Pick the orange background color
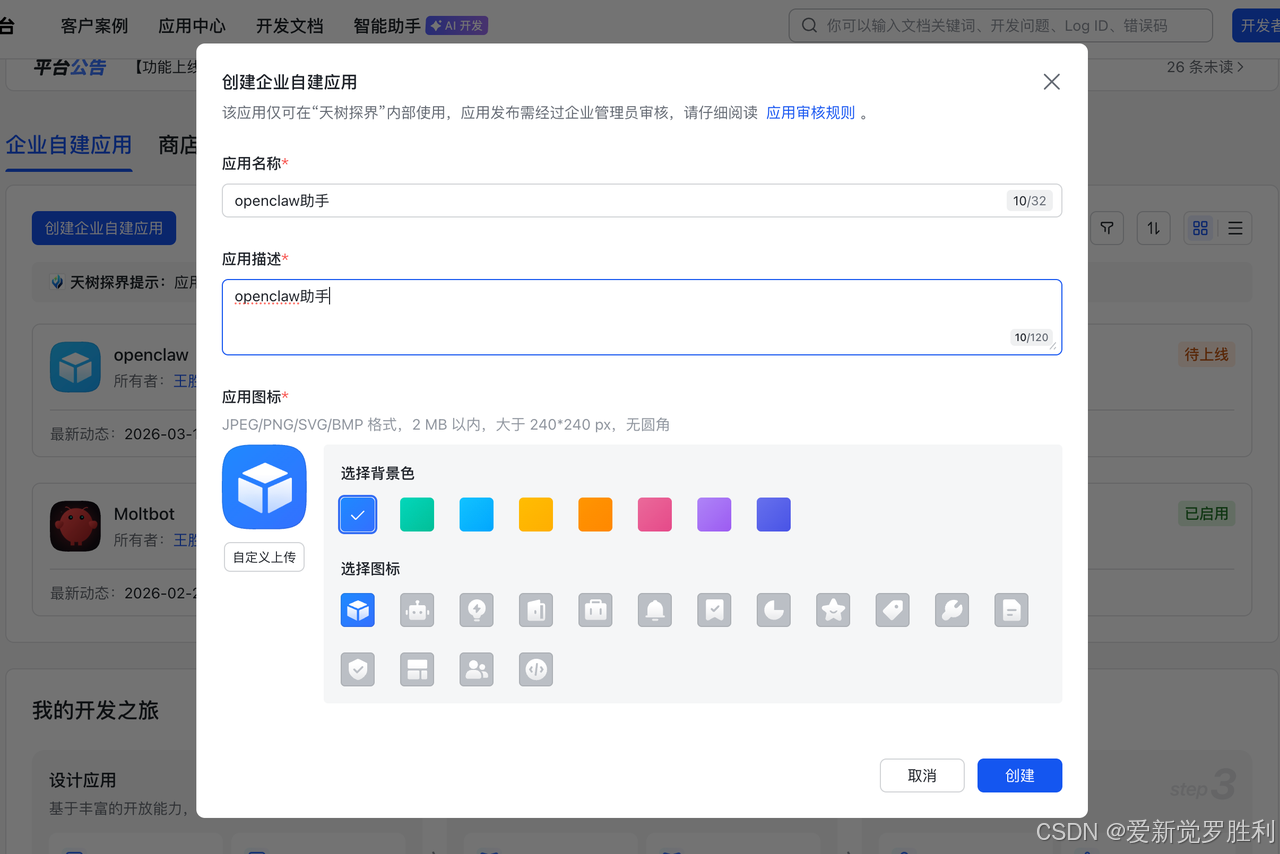Image resolution: width=1280 pixels, height=854 pixels. point(595,514)
